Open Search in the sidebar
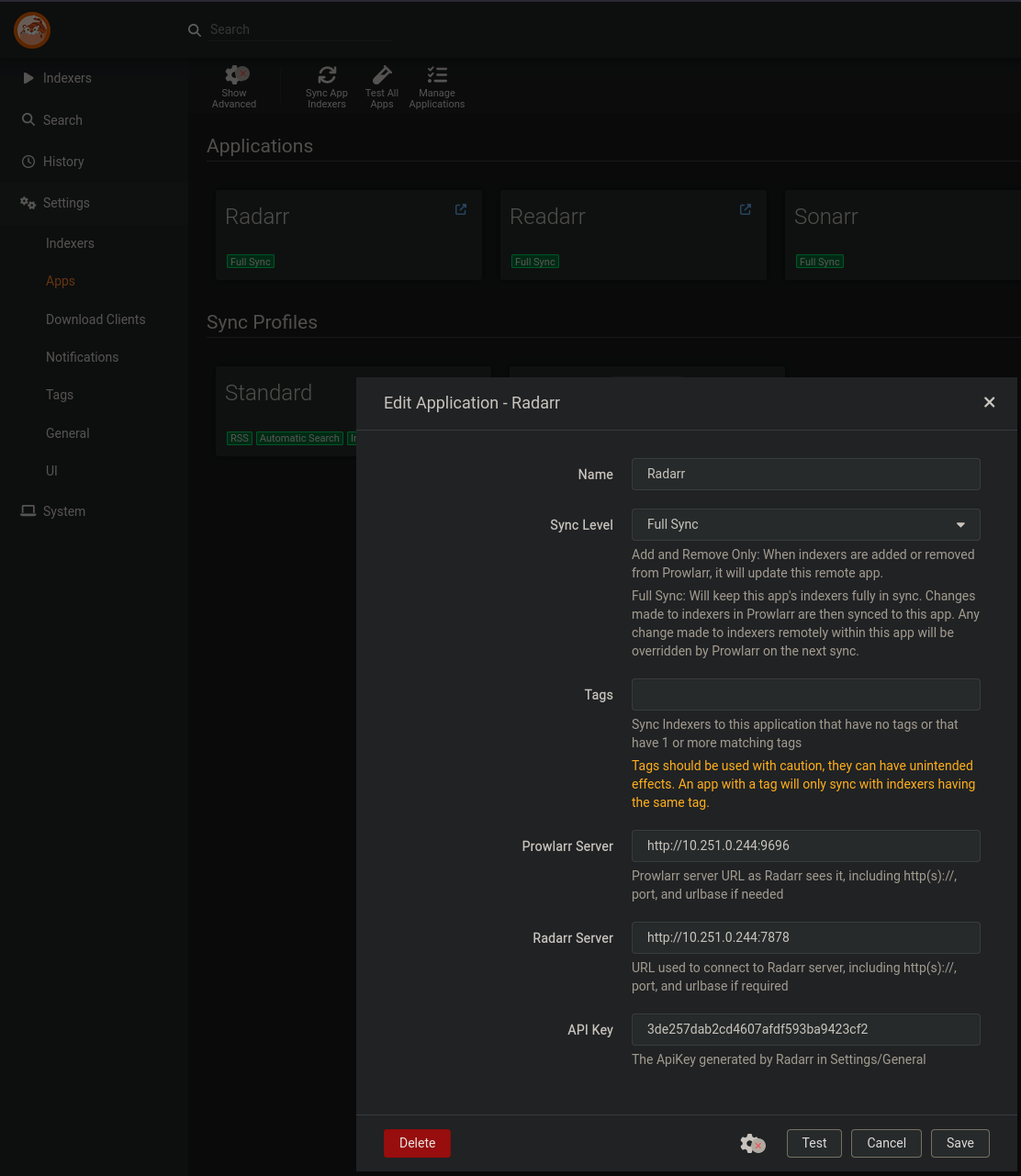 click(x=94, y=120)
